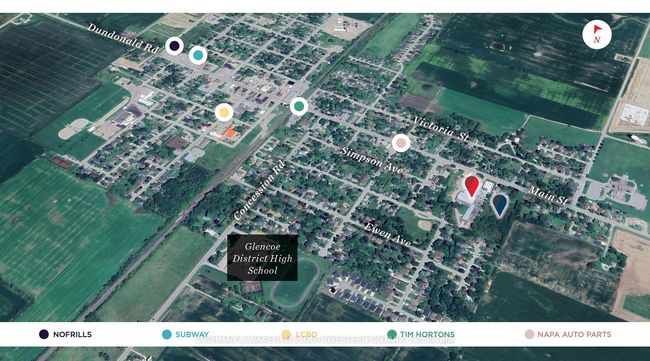
Task: Click the SUBWAY legend label
Action: pyautogui.click(x=192, y=334)
